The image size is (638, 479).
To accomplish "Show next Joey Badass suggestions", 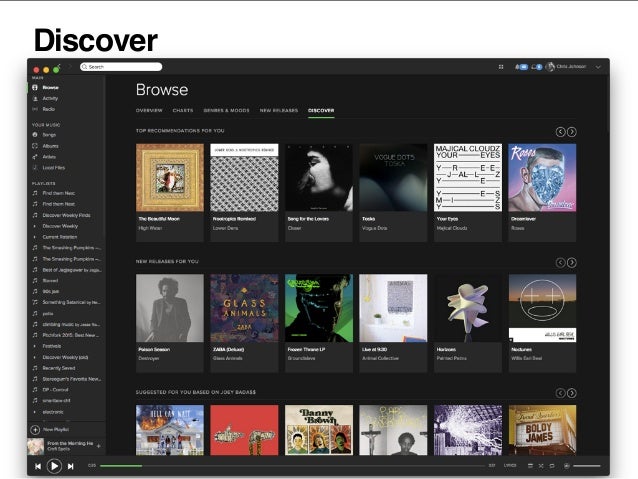I will pos(572,393).
